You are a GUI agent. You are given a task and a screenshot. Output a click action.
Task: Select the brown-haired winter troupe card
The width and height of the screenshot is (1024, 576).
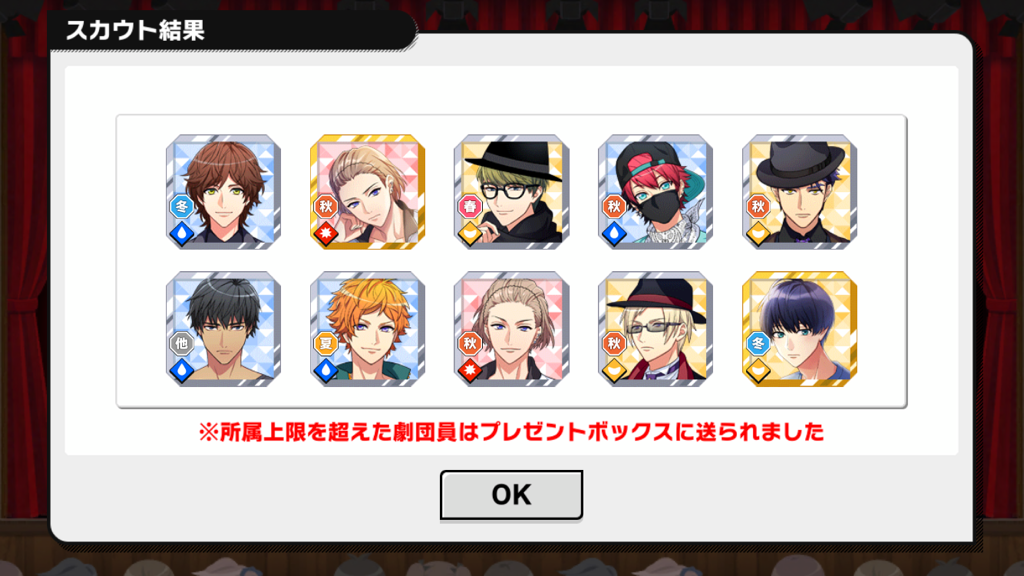coord(223,192)
